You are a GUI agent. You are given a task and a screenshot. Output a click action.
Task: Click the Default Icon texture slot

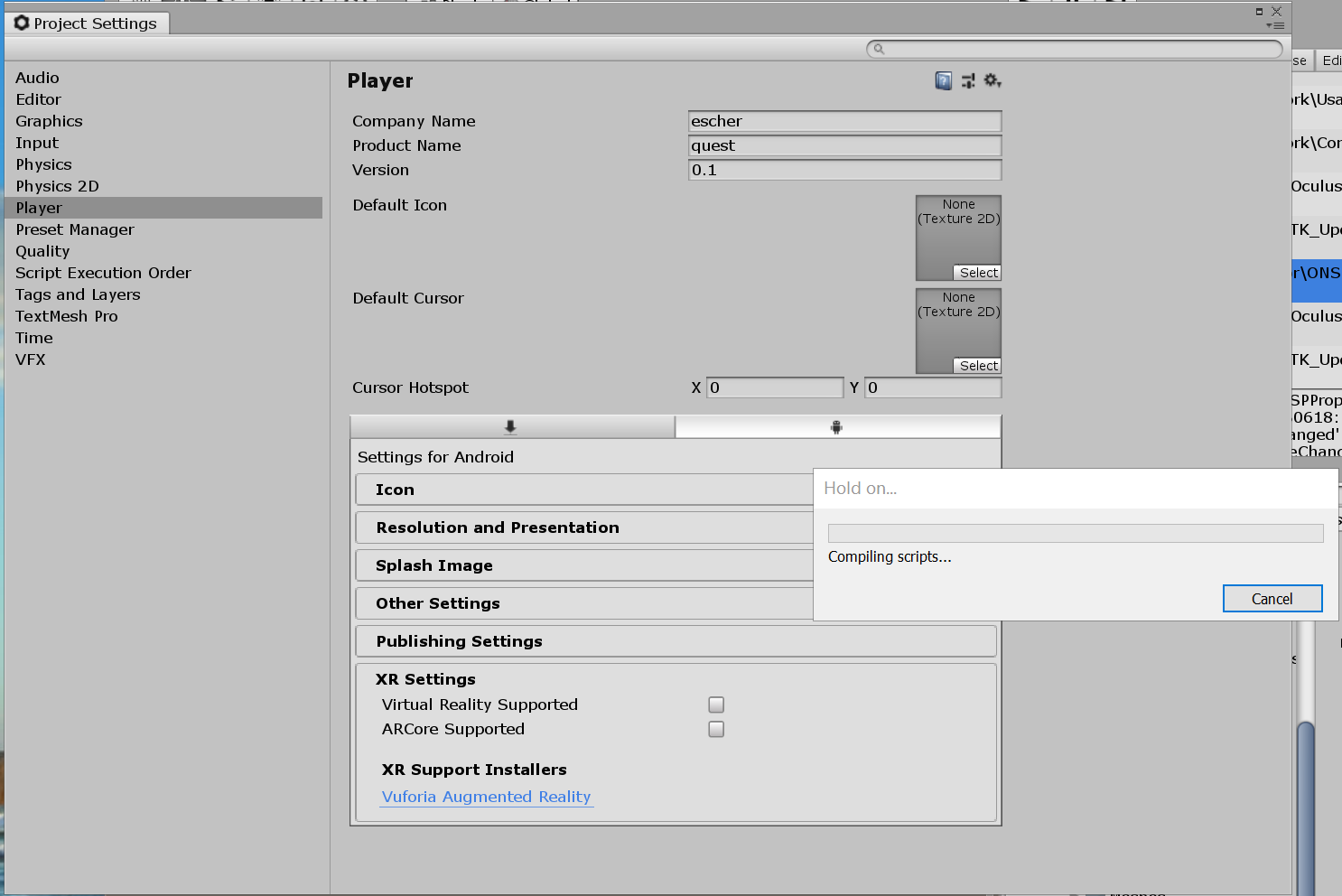[x=958, y=238]
